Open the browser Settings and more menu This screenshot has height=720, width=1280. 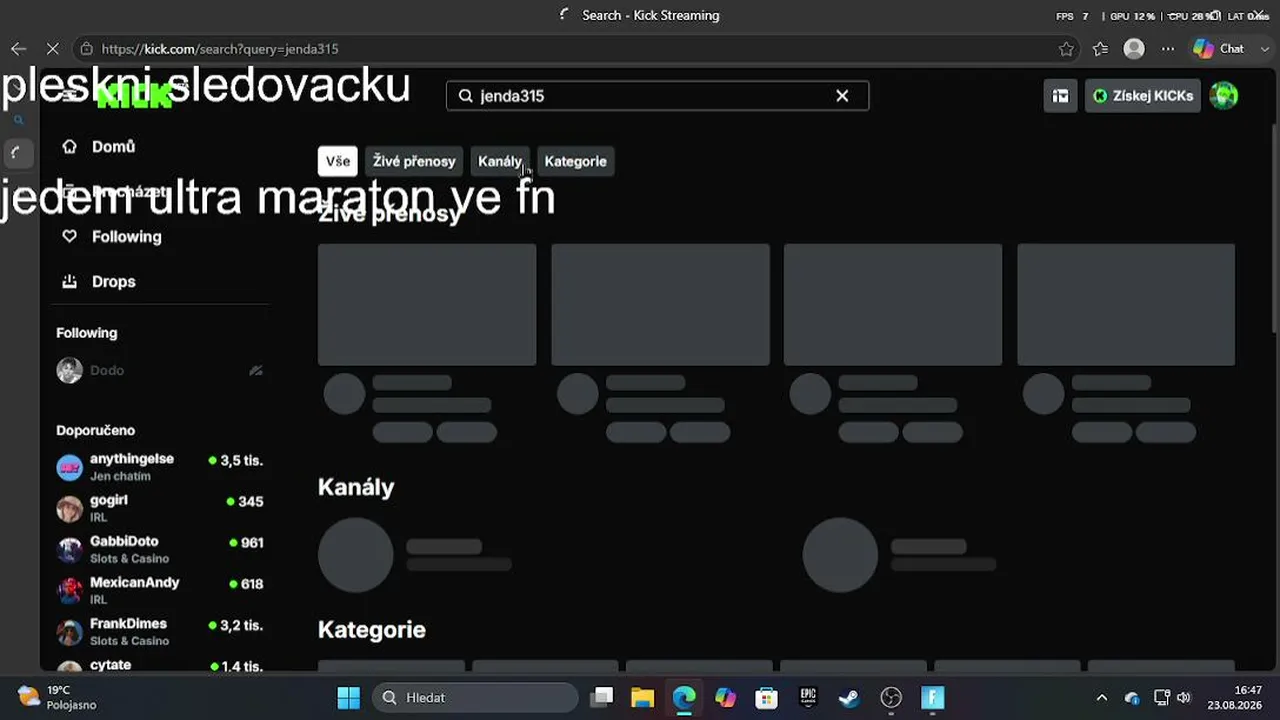1168,49
